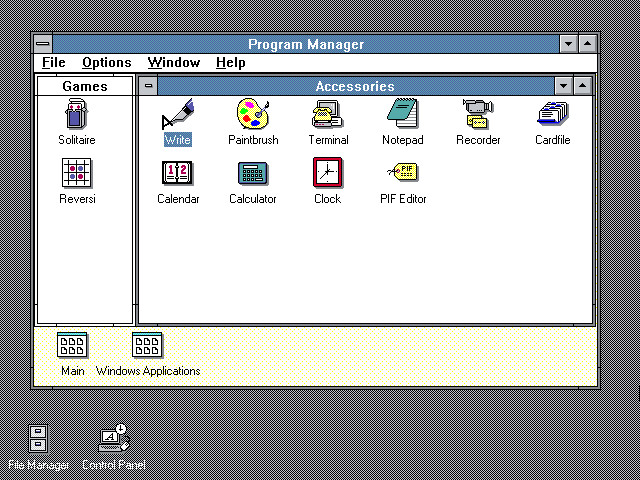Launch the Terminal icon
The height and width of the screenshot is (480, 640).
tap(328, 114)
